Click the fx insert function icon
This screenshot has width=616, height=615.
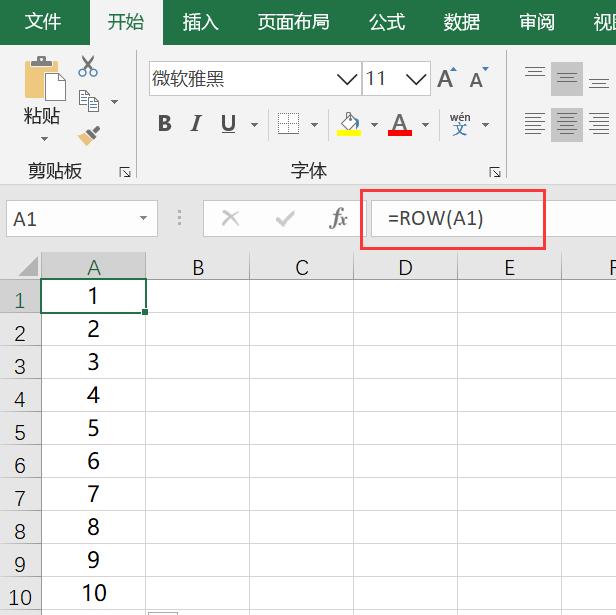click(x=338, y=218)
